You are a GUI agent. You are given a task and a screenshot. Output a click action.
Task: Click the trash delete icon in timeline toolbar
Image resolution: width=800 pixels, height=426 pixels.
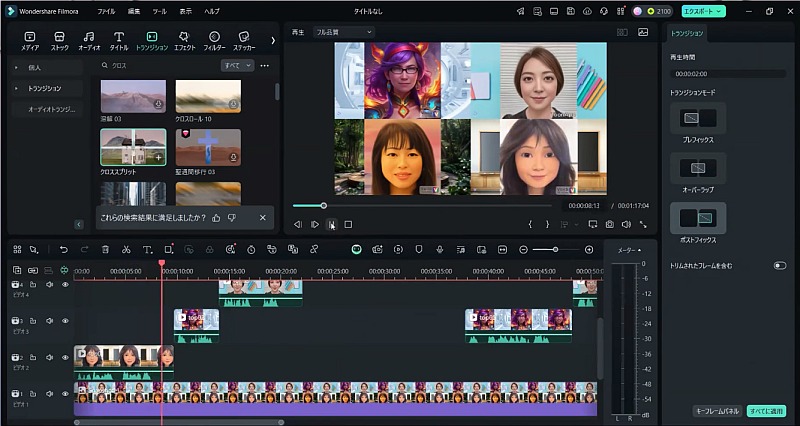click(x=105, y=249)
